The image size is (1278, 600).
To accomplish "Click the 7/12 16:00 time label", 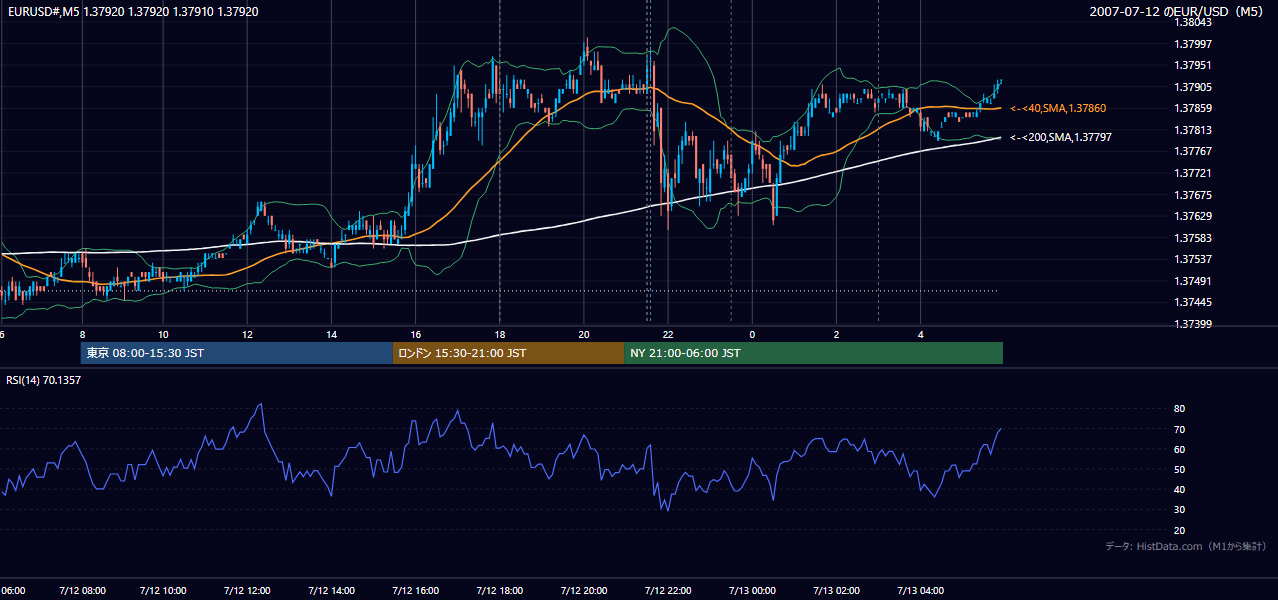I will pyautogui.click(x=417, y=591).
